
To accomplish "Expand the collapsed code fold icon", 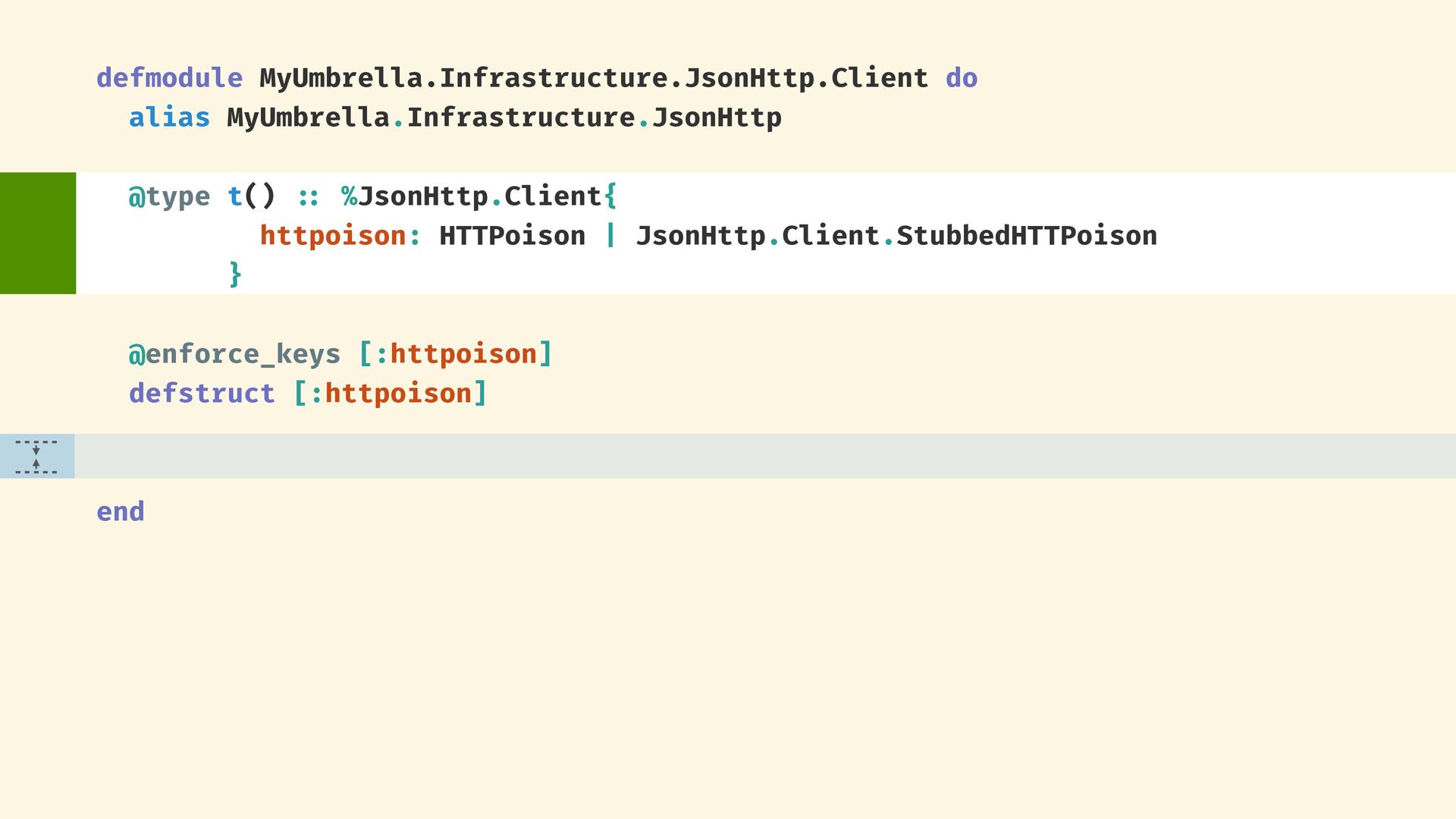I will click(36, 457).
